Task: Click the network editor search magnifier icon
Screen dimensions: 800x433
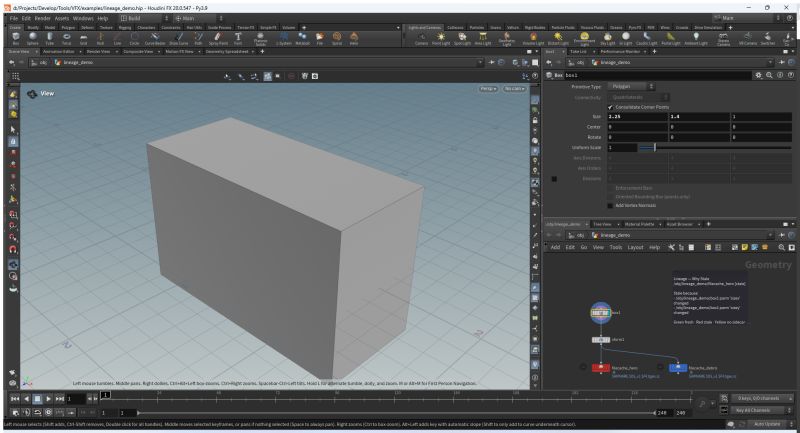Action: [781, 247]
